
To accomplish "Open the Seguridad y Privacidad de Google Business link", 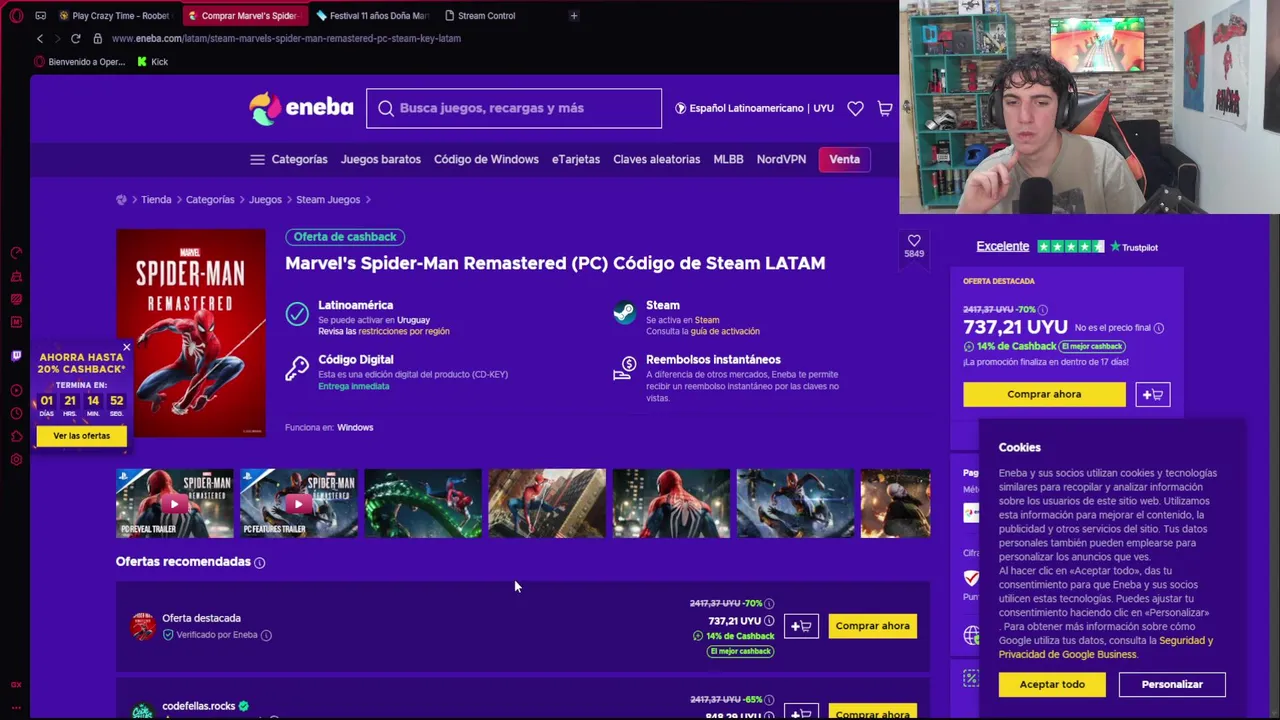I will click(x=1105, y=647).
